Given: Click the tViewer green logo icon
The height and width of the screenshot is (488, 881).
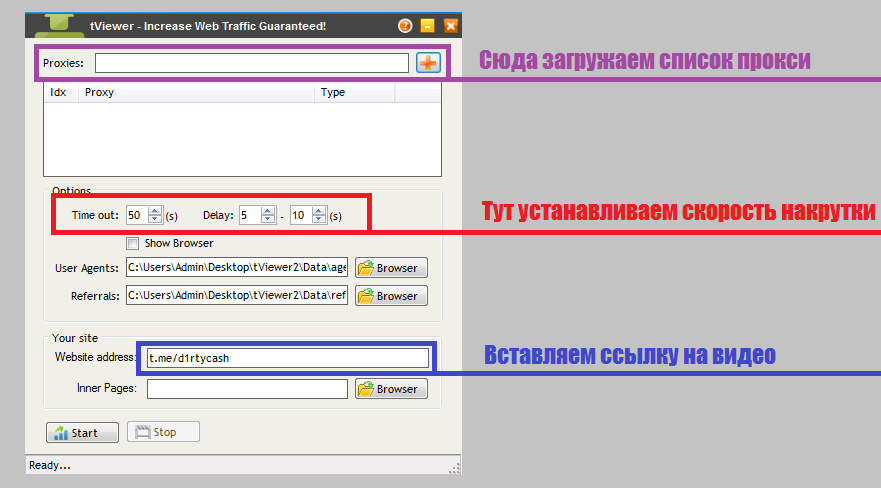Looking at the screenshot, I should click(66, 25).
